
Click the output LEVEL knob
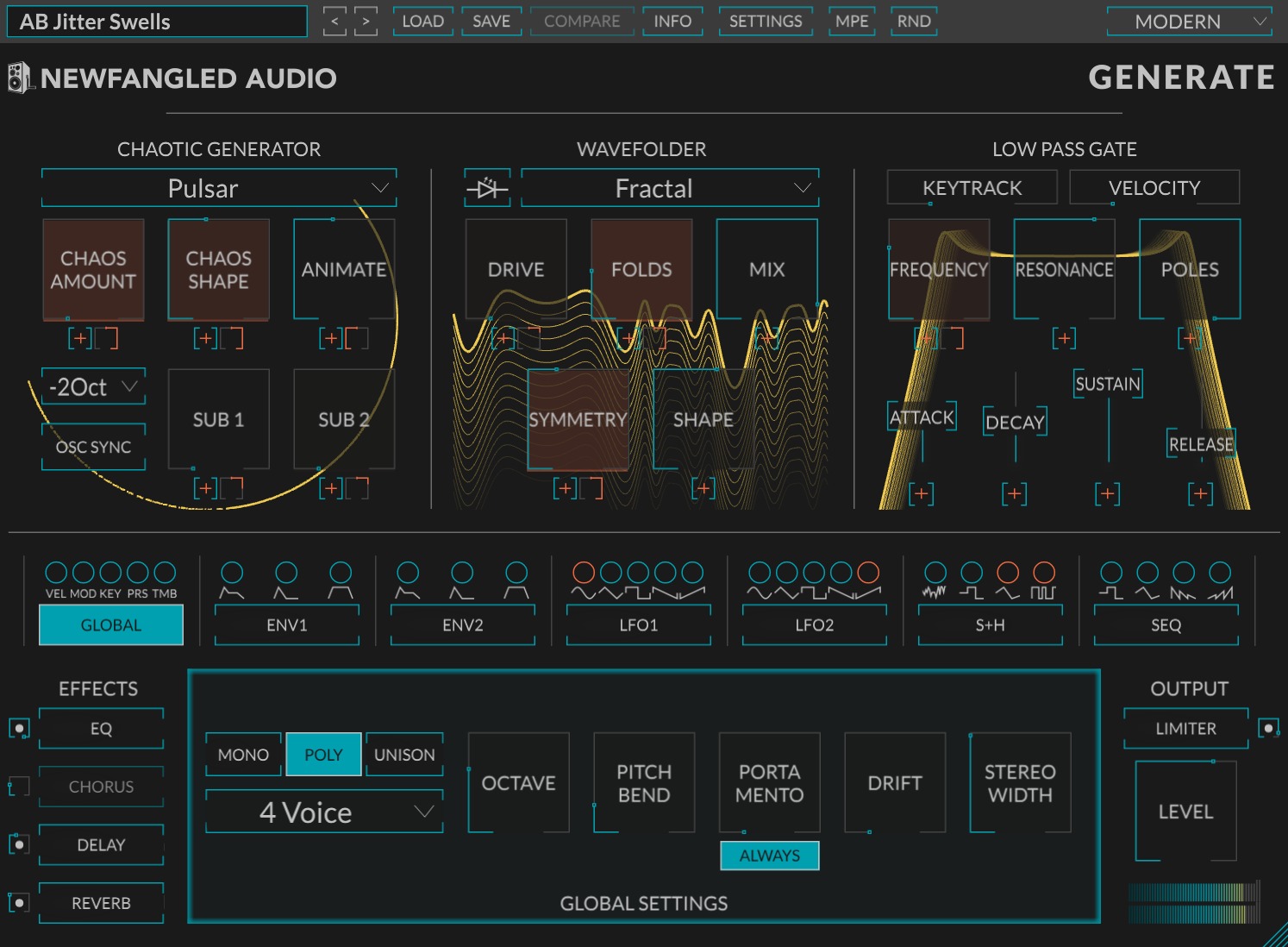(1186, 812)
